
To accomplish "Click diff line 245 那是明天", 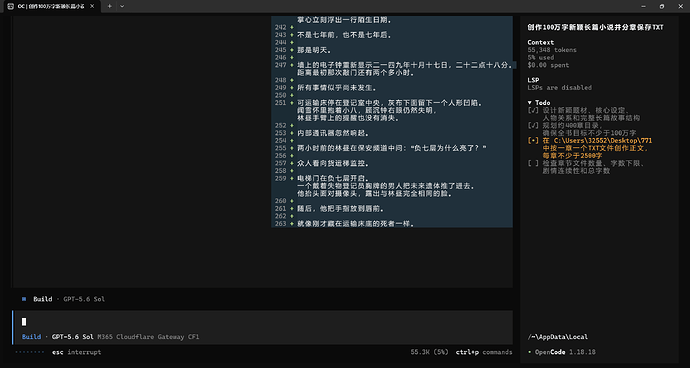I will pos(314,50).
